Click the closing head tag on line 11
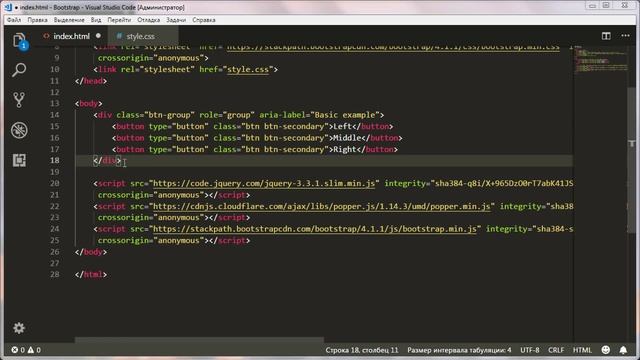The width and height of the screenshot is (640, 360). click(91, 81)
